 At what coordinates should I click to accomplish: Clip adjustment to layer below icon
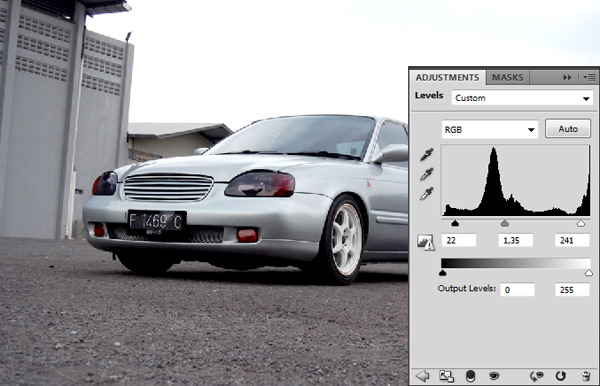click(470, 376)
